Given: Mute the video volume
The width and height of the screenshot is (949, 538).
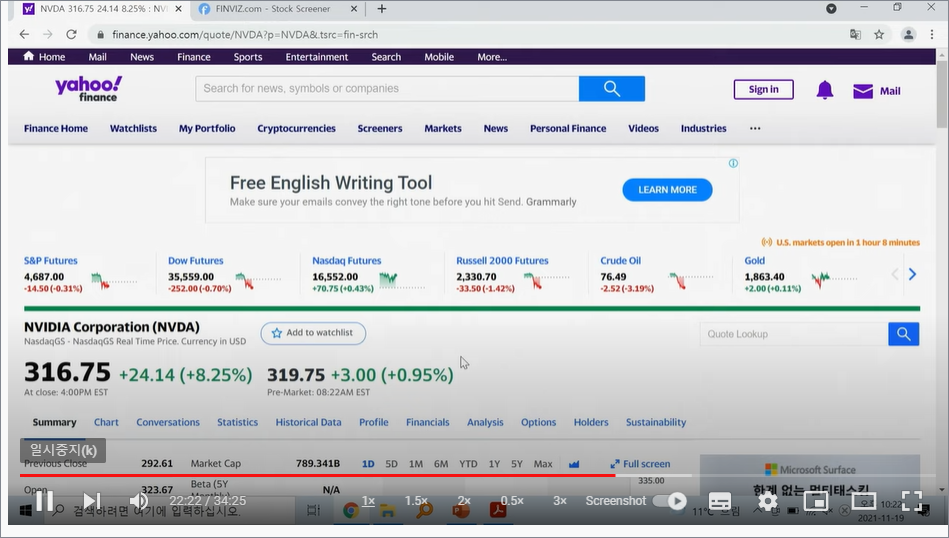Looking at the screenshot, I should point(139,501).
